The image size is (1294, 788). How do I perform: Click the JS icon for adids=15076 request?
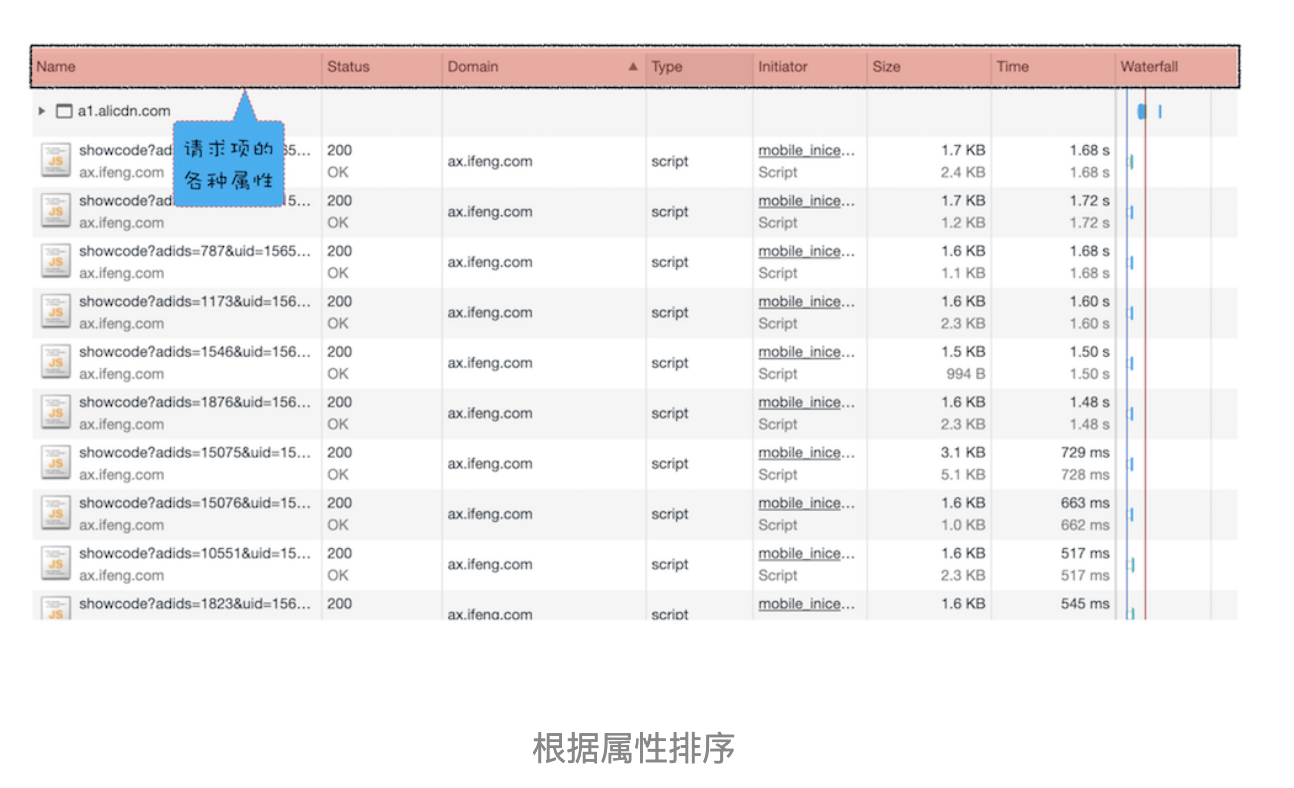click(56, 513)
